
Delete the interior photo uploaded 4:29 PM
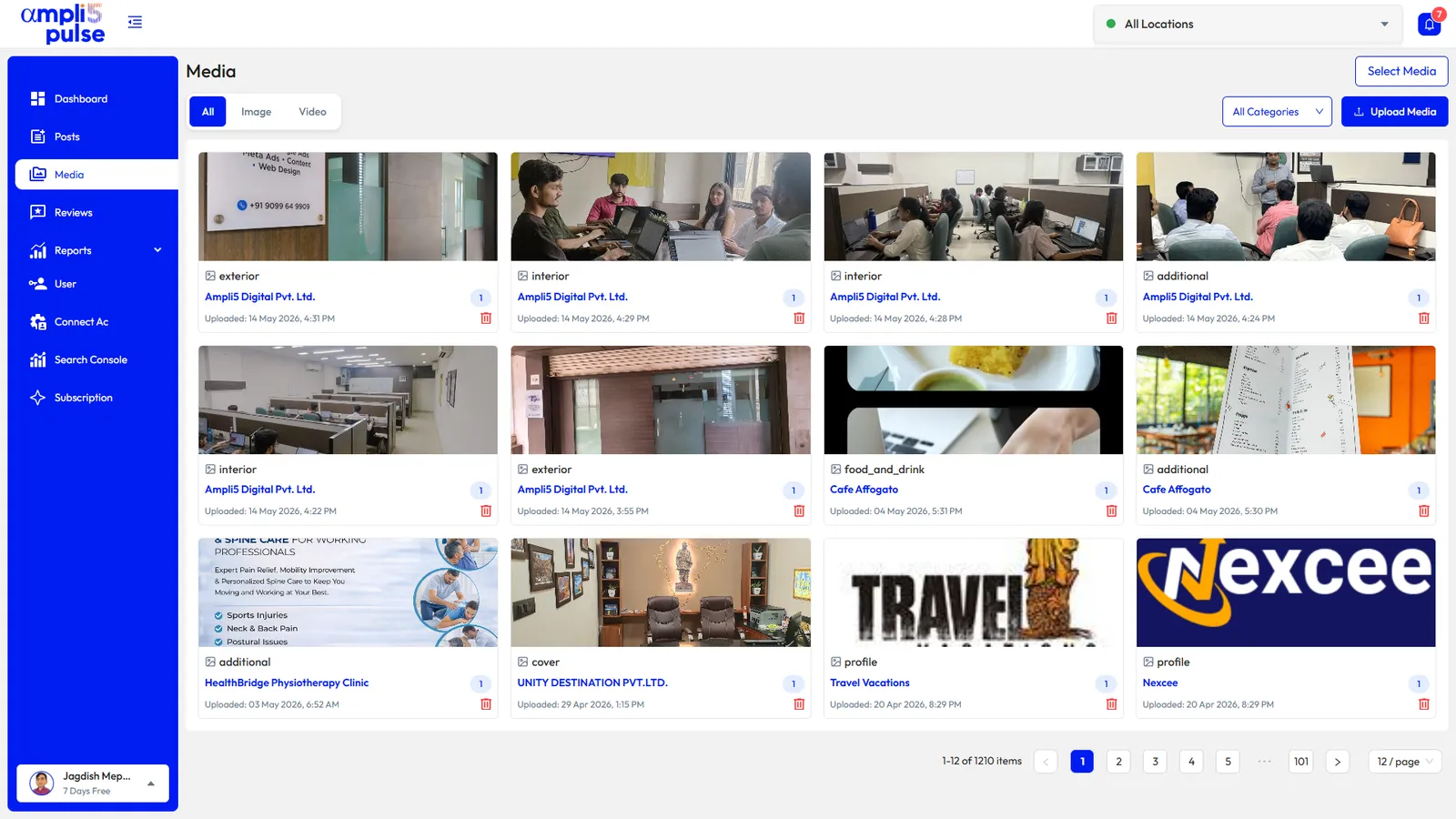(x=799, y=318)
